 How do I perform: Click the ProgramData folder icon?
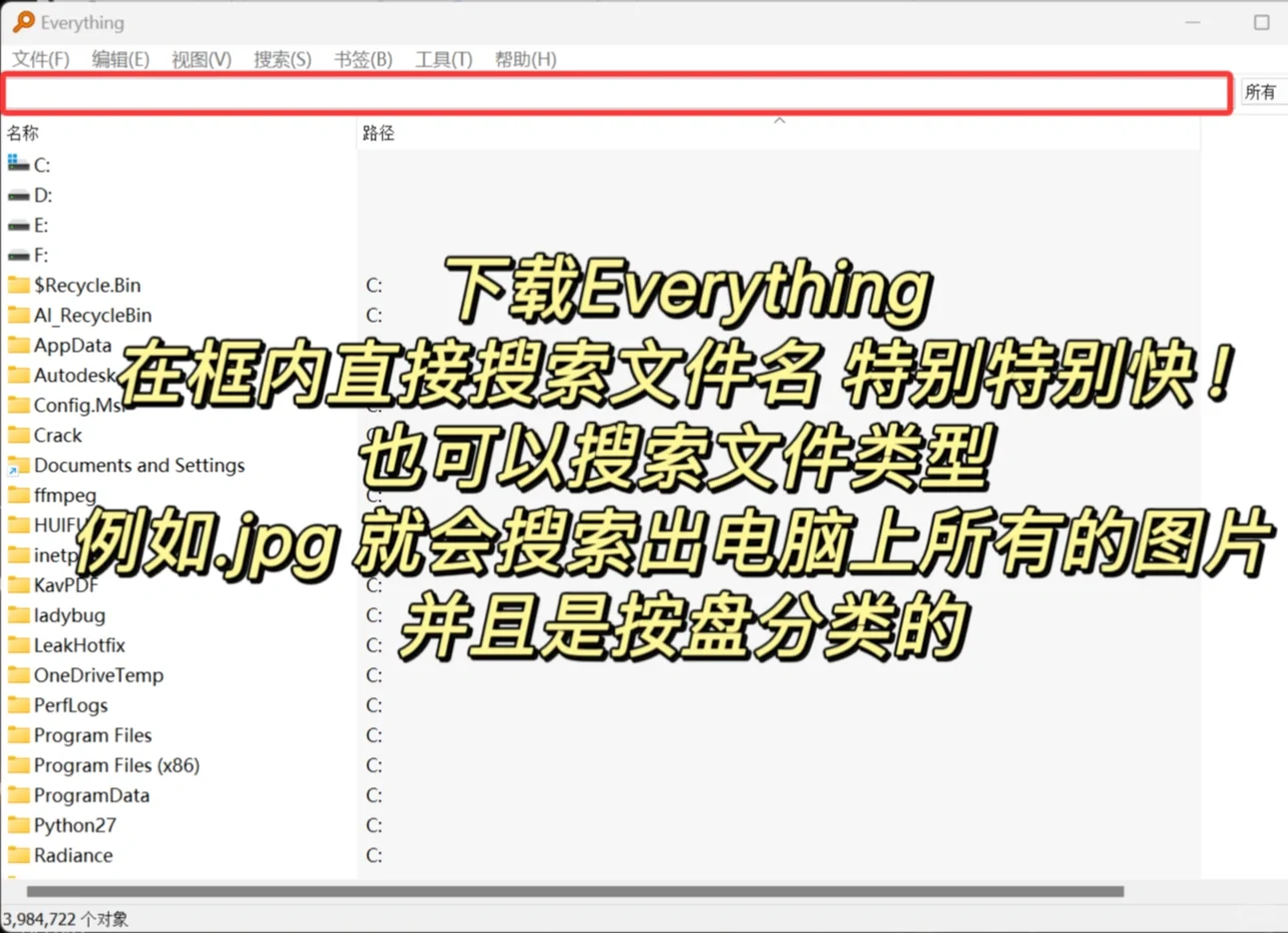(x=18, y=795)
